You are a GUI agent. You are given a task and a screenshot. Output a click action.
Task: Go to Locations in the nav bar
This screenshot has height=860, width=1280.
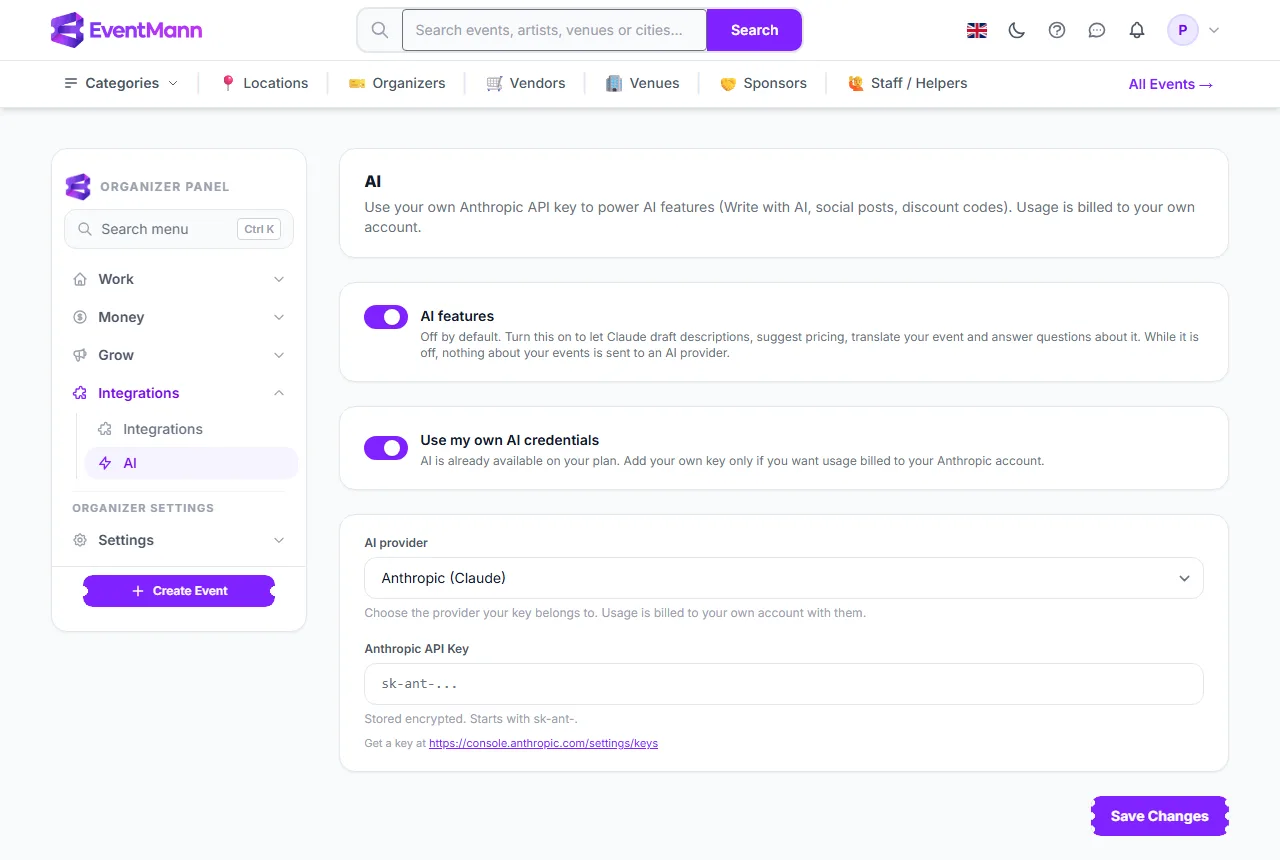(264, 83)
